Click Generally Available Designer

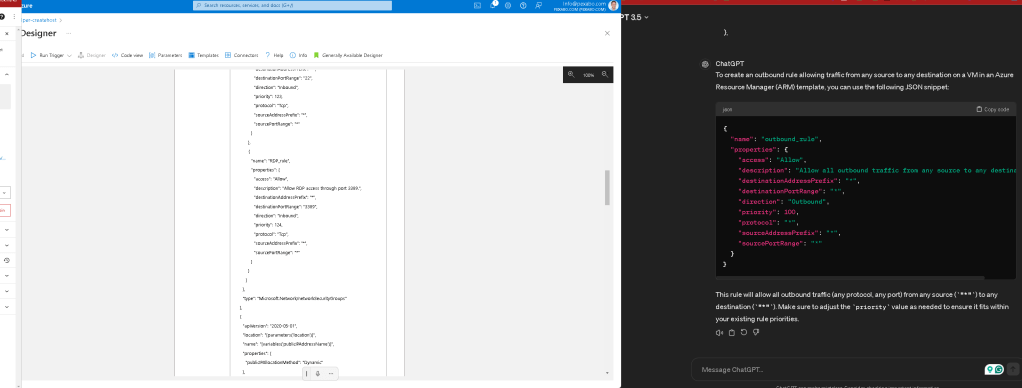348,55
